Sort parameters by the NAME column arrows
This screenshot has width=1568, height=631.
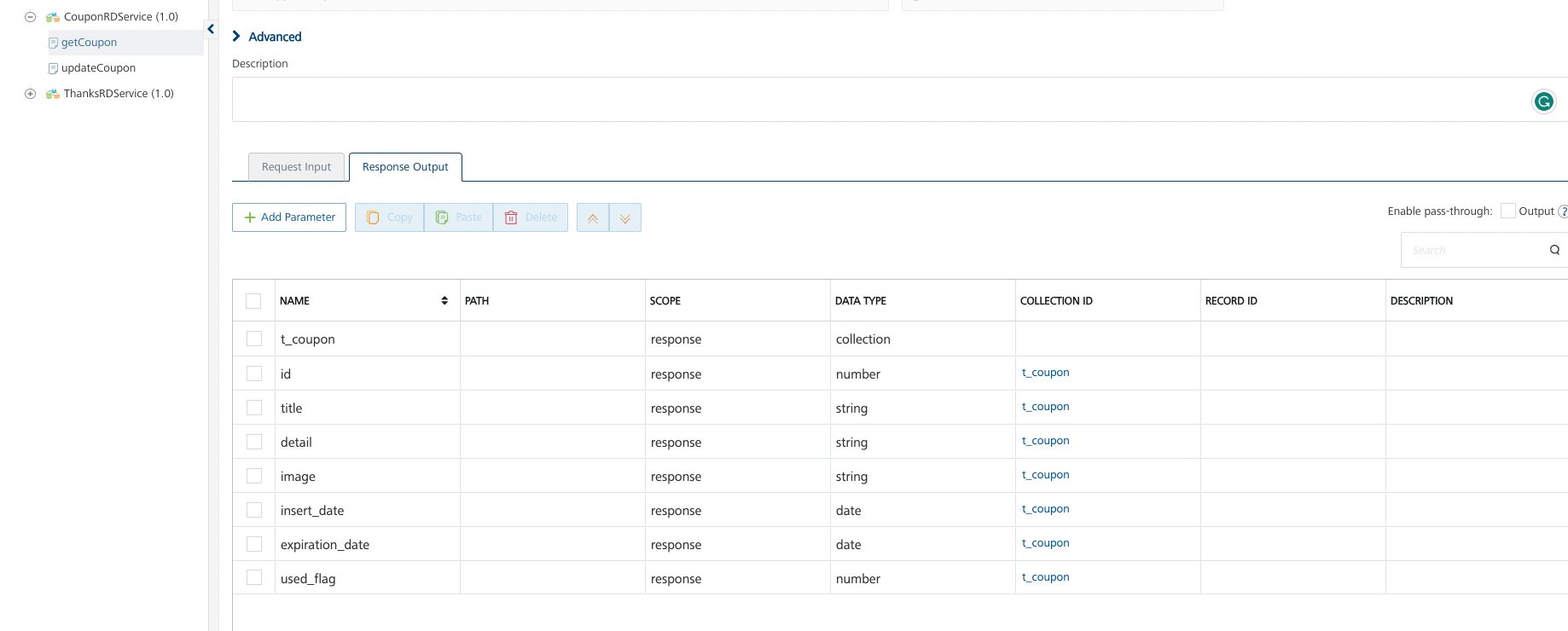pos(444,301)
